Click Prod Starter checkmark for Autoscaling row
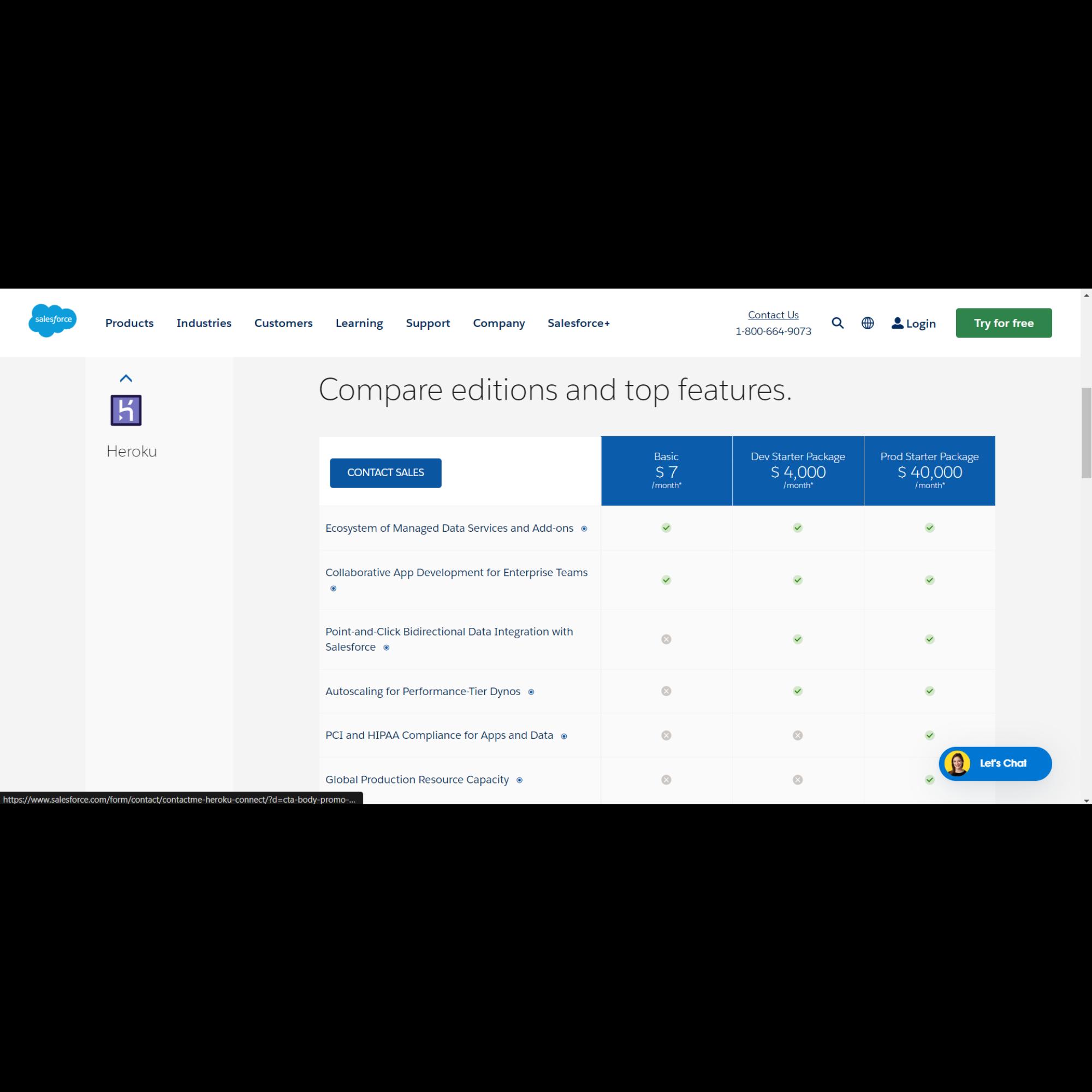Viewport: 1092px width, 1092px height. [x=929, y=691]
